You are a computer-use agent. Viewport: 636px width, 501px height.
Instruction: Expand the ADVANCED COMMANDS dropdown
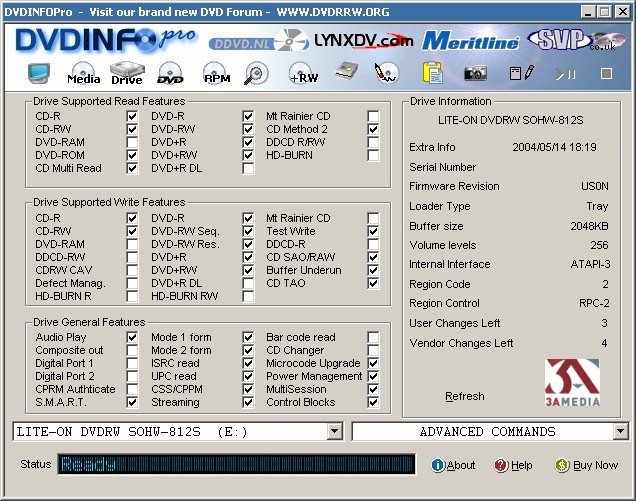(621, 431)
